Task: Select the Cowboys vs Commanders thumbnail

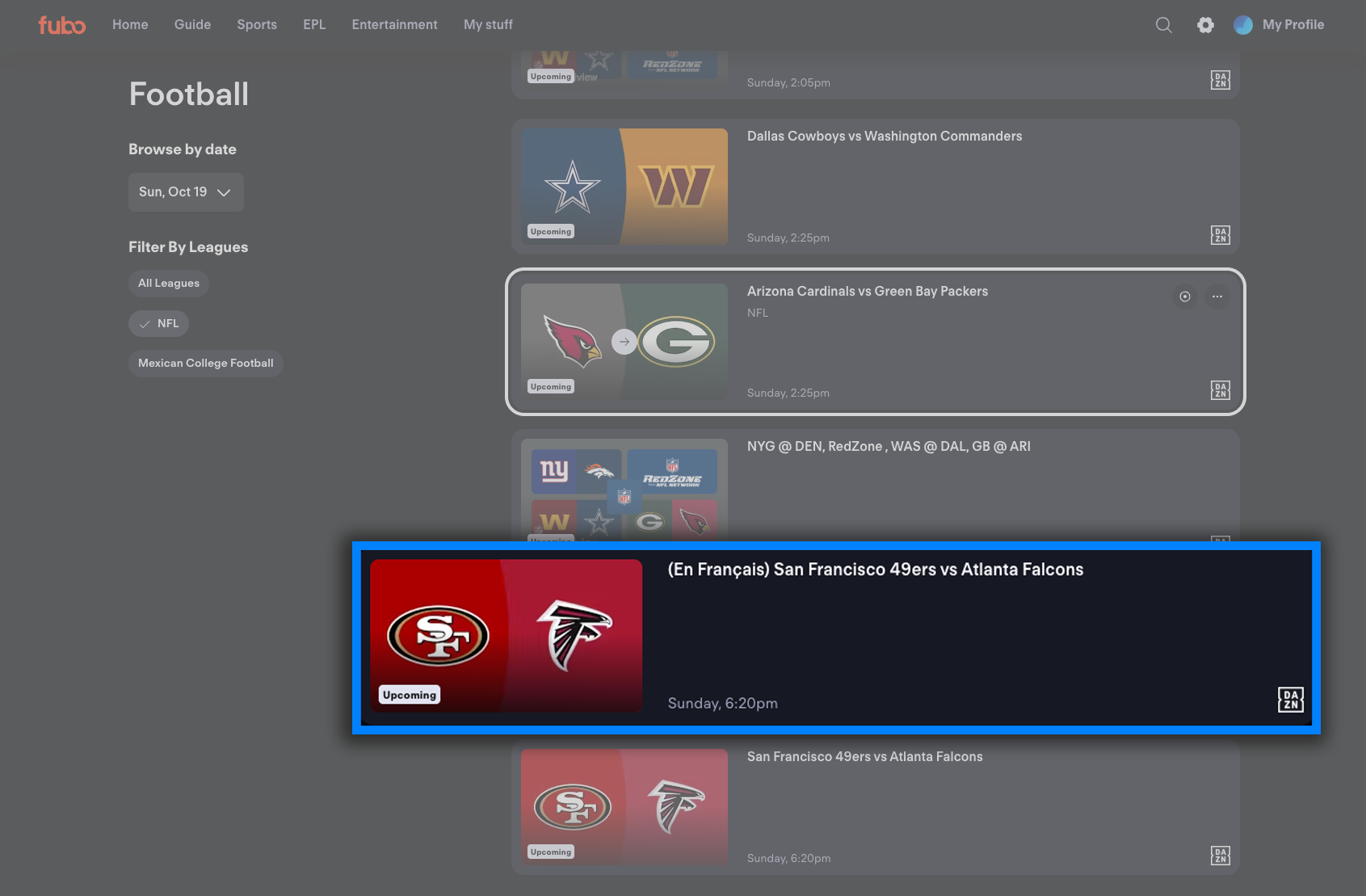Action: pyautogui.click(x=624, y=187)
